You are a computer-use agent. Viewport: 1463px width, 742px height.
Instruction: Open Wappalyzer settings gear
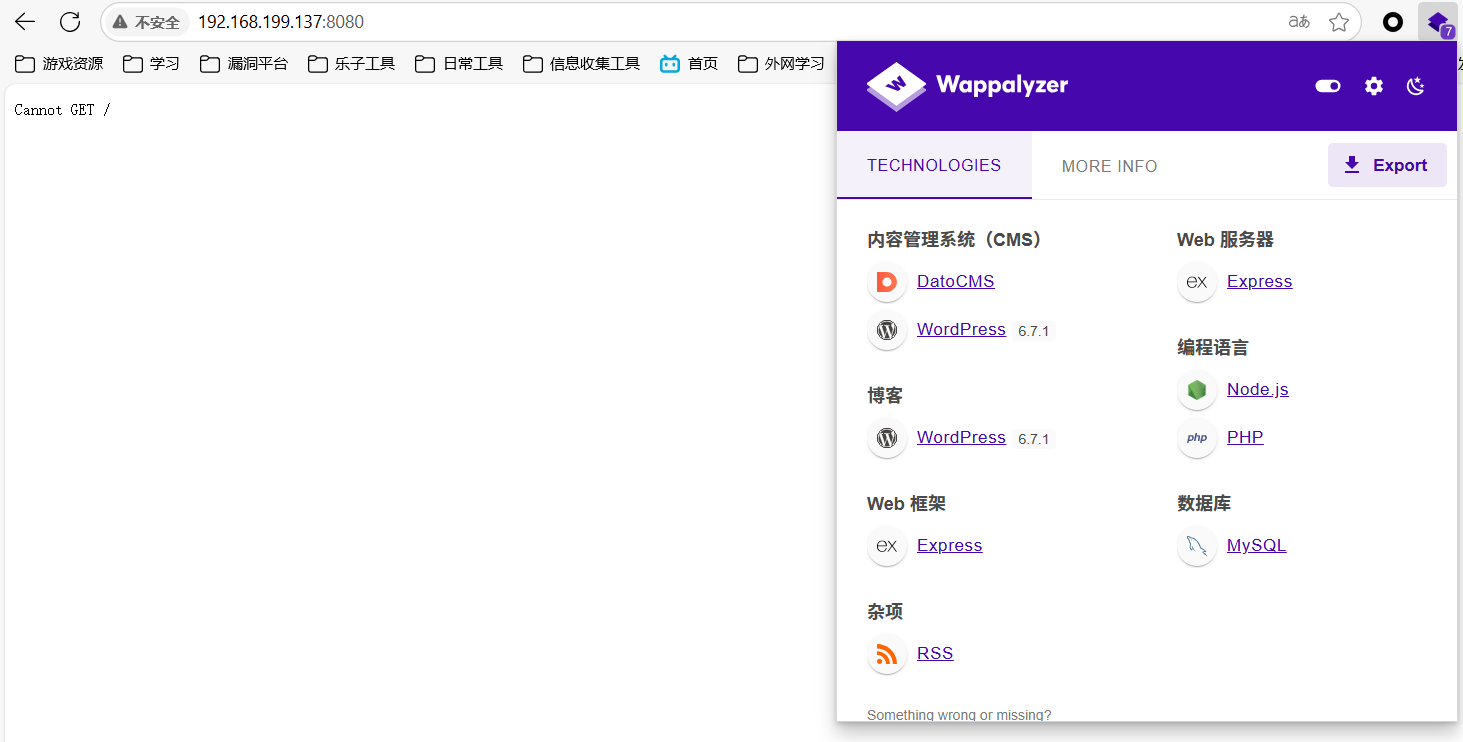click(x=1374, y=86)
